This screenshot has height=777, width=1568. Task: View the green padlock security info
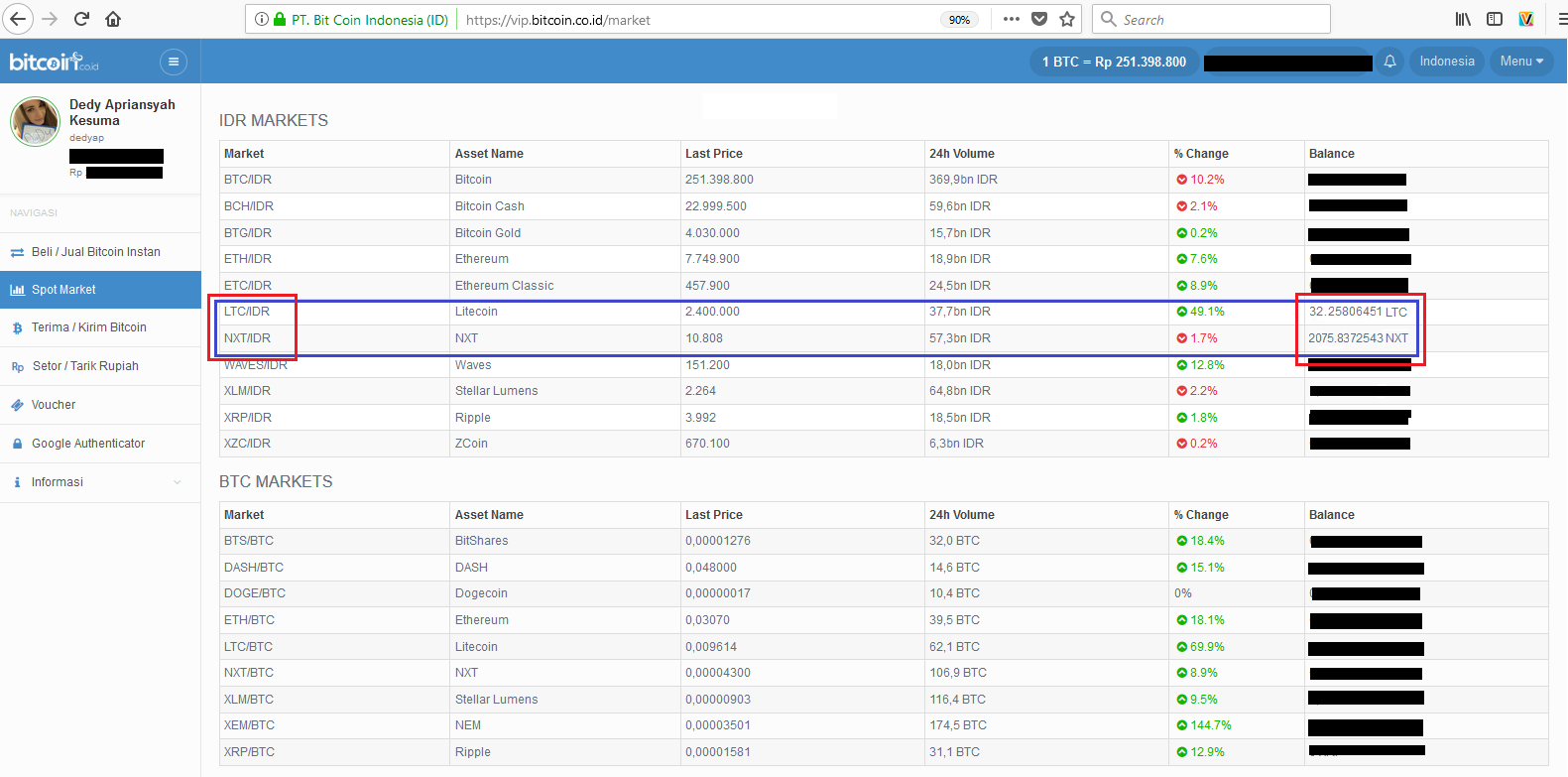pyautogui.click(x=280, y=19)
